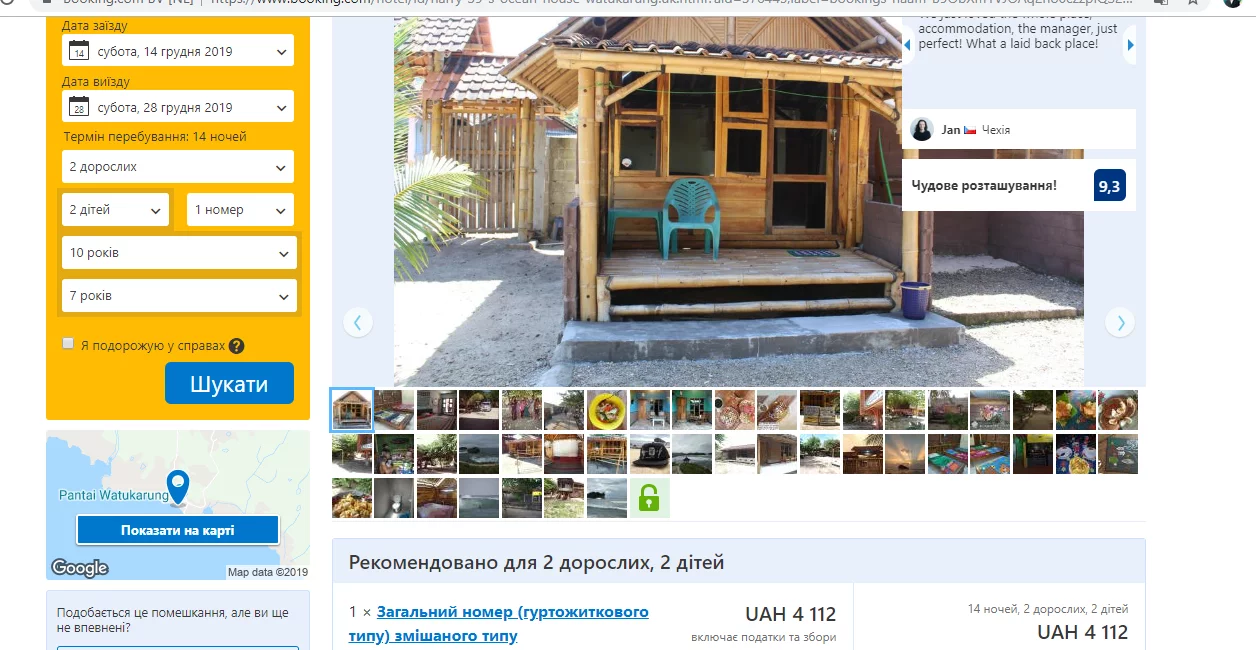The height and width of the screenshot is (650, 1256).
Task: Show the next guest review arrow
Action: pyautogui.click(x=1130, y=45)
